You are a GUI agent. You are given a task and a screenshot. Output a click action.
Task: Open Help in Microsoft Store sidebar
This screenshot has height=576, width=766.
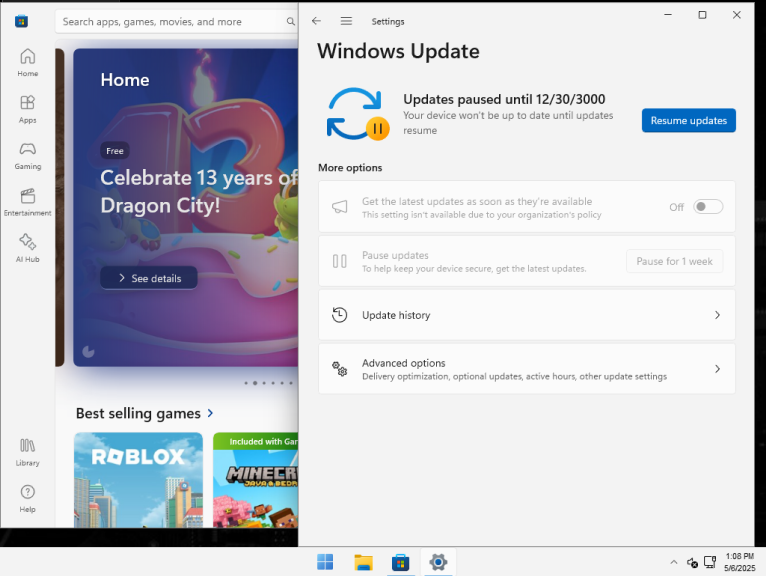(x=27, y=498)
